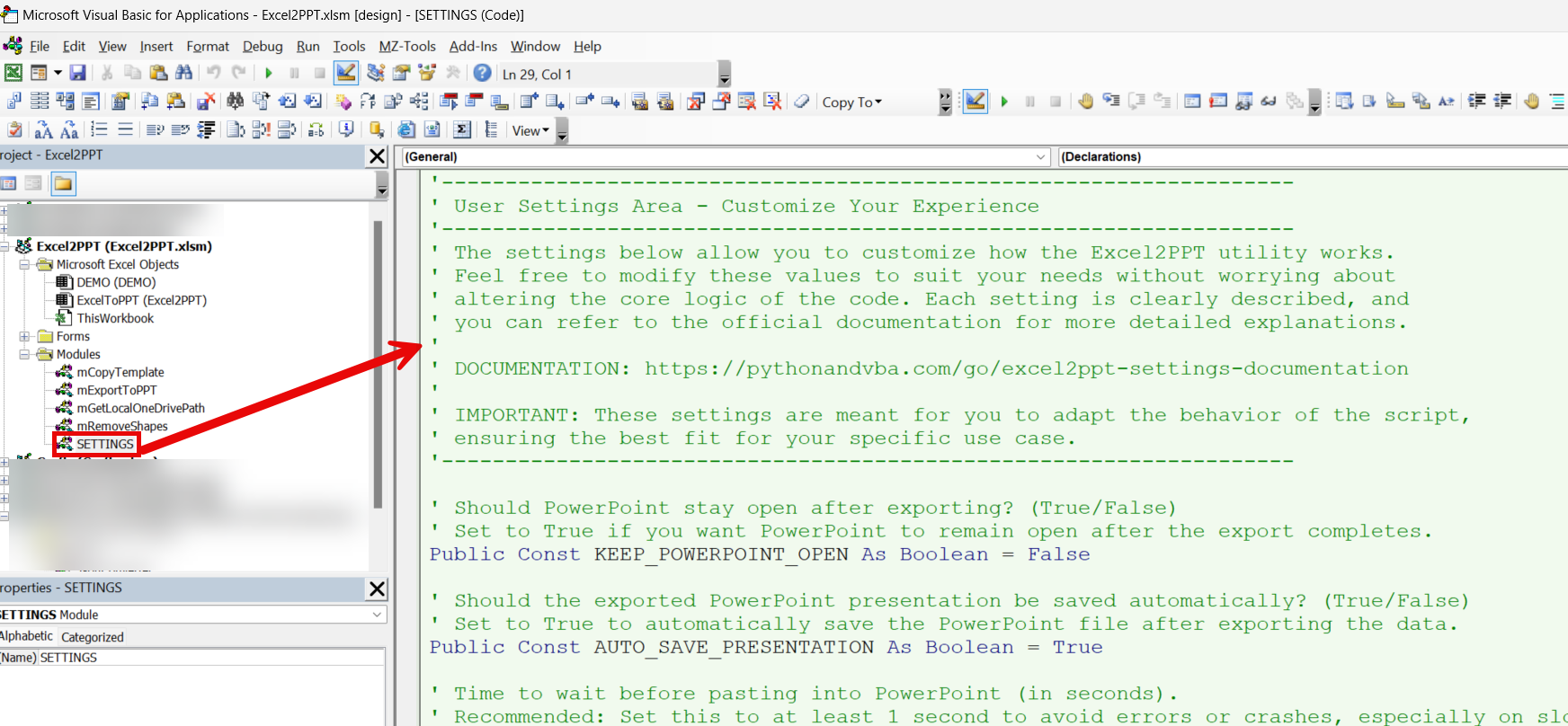
Task: Click the View Microsoft Excel icon
Action: point(13,73)
